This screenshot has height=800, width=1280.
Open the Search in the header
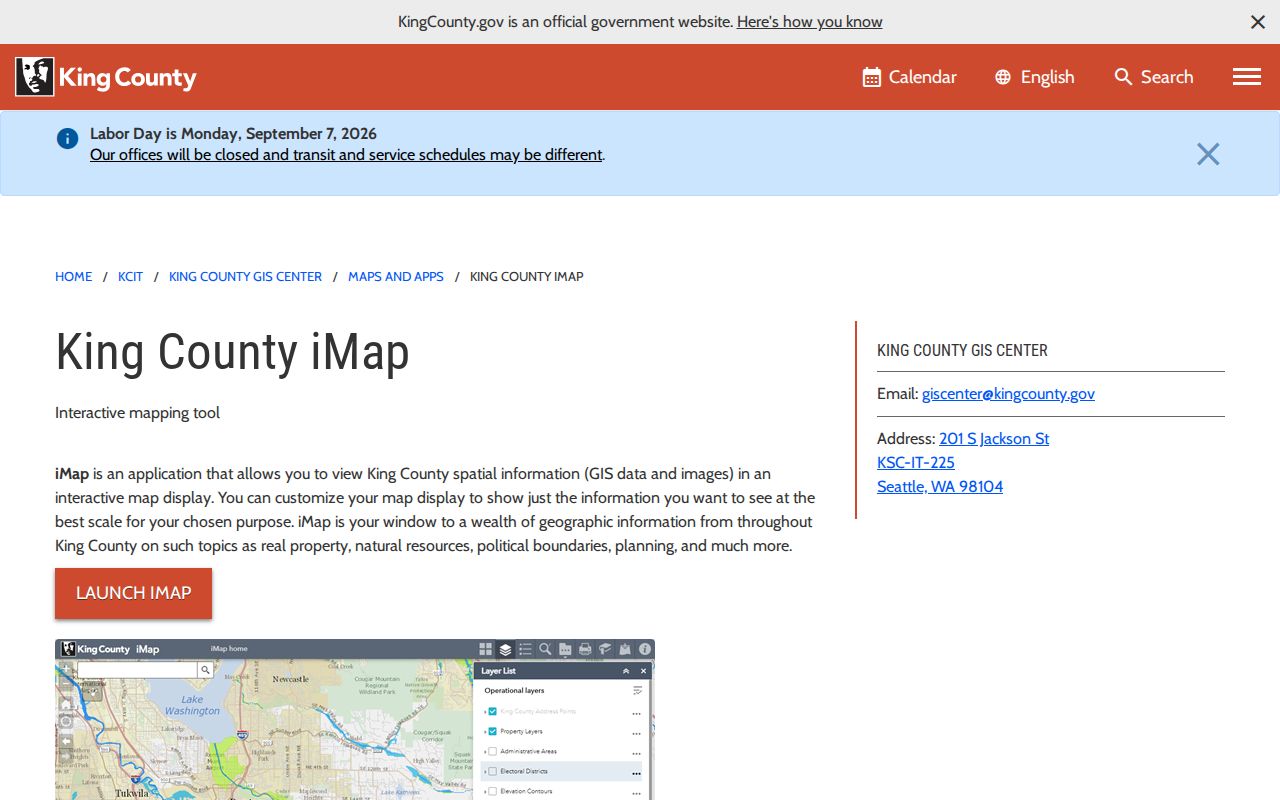pyautogui.click(x=1154, y=77)
